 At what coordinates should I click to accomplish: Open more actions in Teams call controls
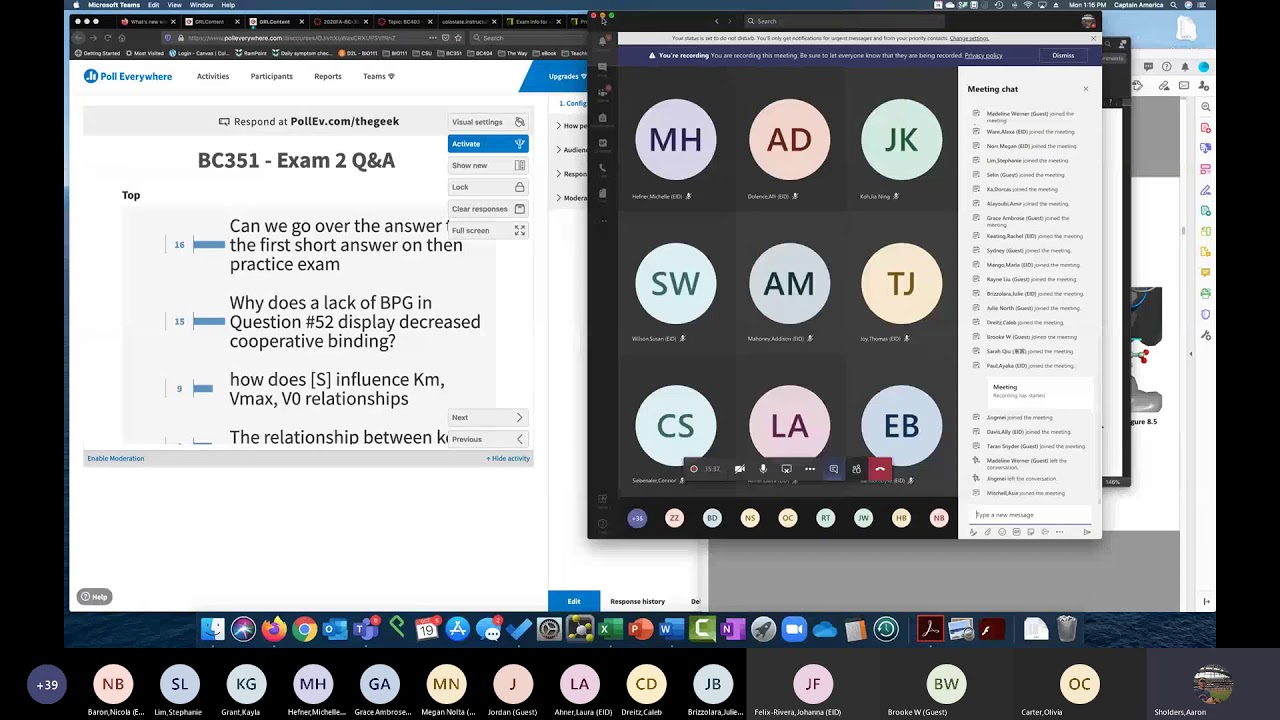point(810,469)
